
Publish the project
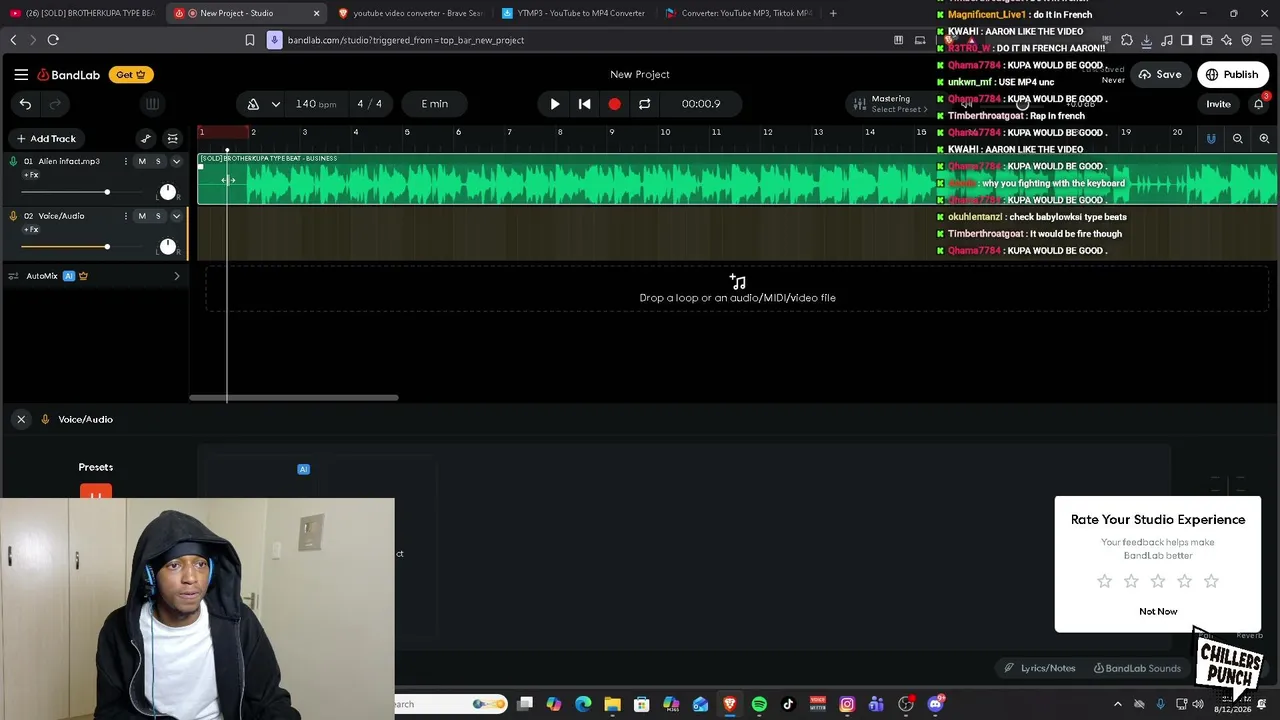[x=1232, y=74]
